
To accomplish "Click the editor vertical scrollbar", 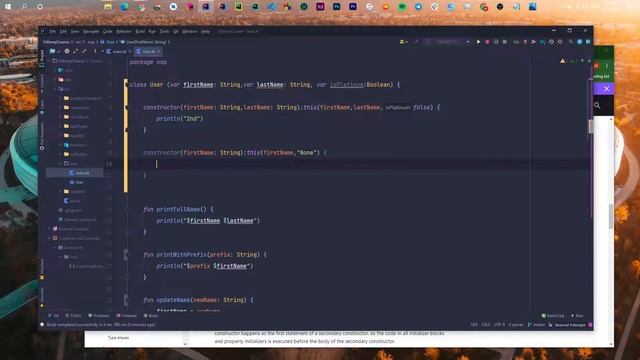I will (x=591, y=126).
